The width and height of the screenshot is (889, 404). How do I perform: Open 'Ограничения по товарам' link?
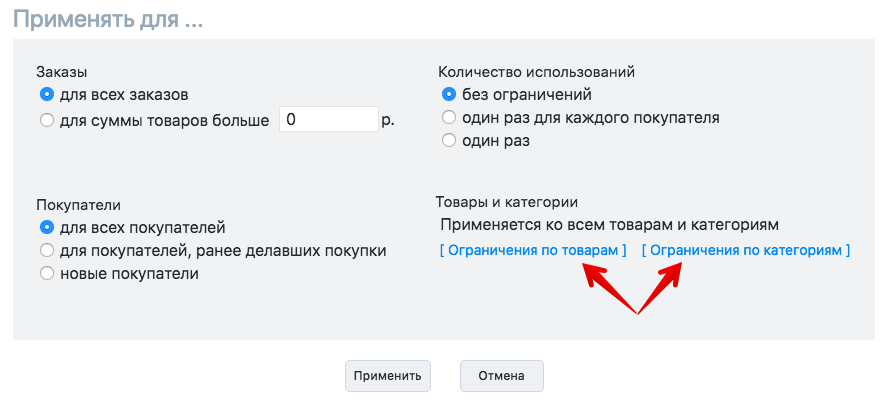pyautogui.click(x=533, y=250)
